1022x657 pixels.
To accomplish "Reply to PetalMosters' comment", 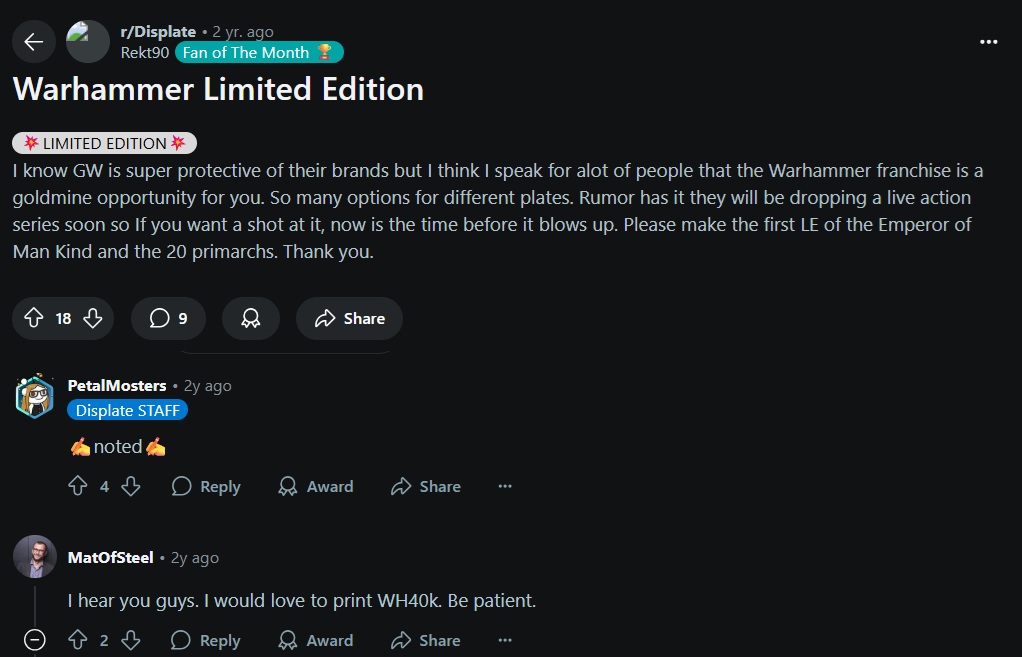I will (x=206, y=486).
